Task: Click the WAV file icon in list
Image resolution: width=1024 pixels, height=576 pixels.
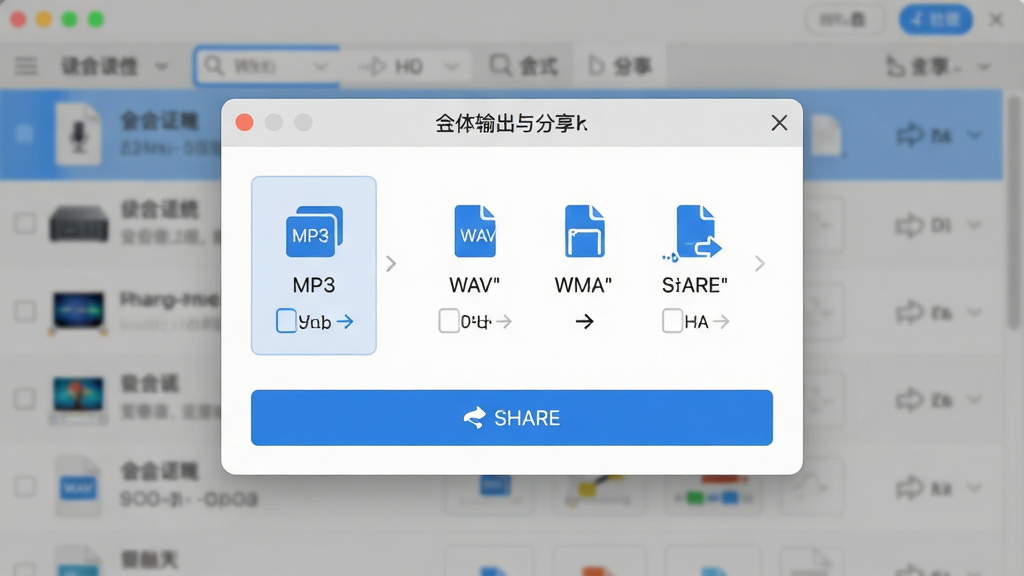Action: (78, 487)
